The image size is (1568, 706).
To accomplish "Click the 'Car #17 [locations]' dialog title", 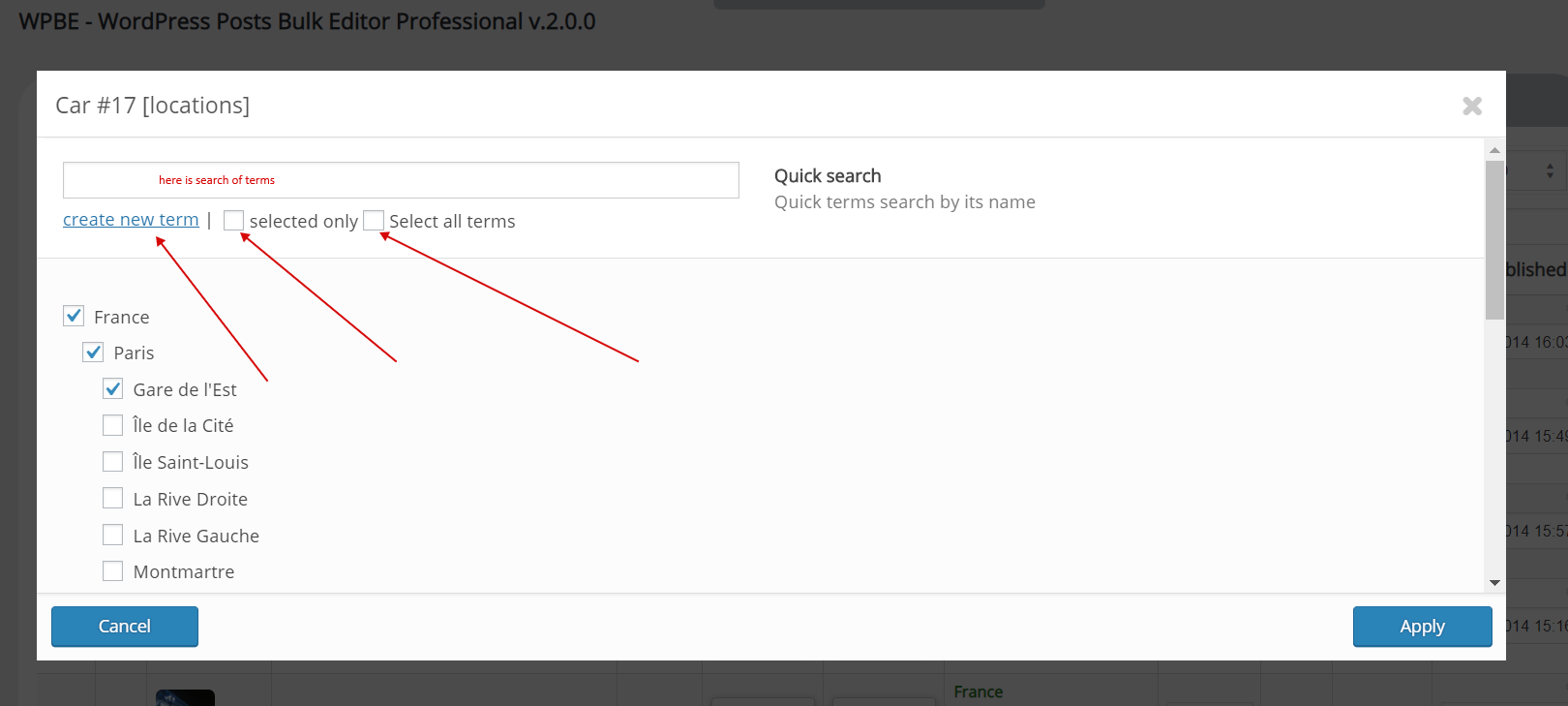I will pos(153,105).
